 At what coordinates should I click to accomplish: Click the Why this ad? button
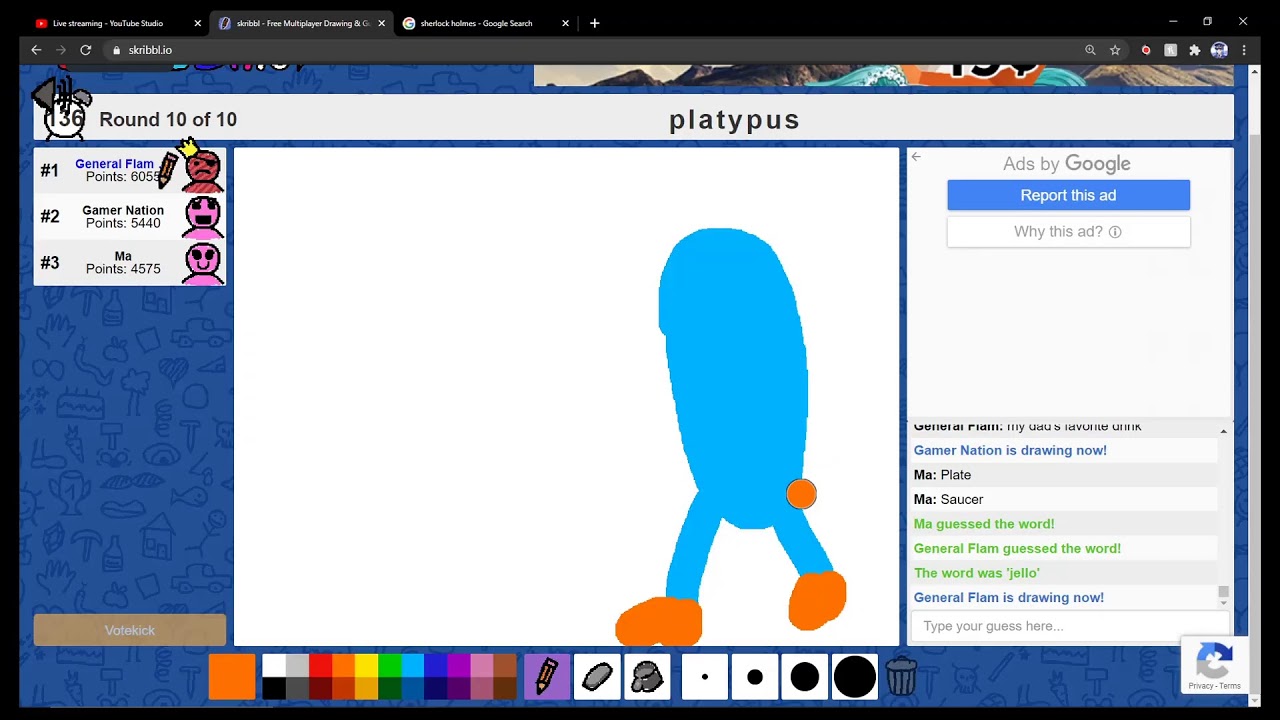[x=1068, y=232]
